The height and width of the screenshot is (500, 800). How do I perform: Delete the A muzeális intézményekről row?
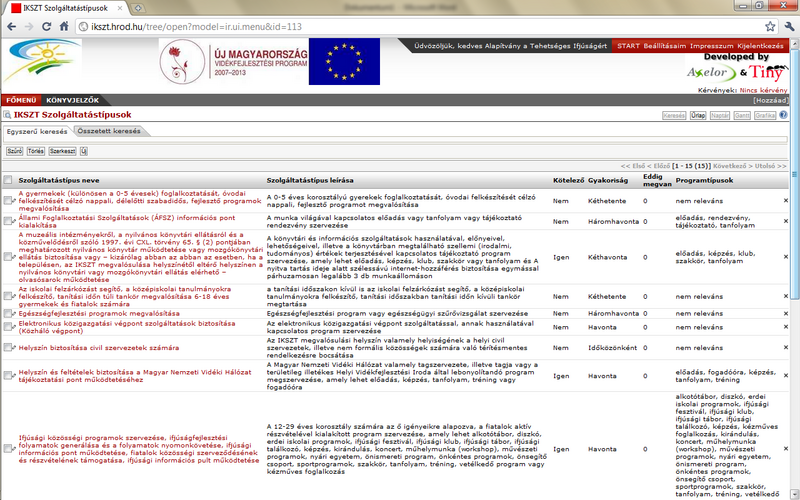pos(786,257)
